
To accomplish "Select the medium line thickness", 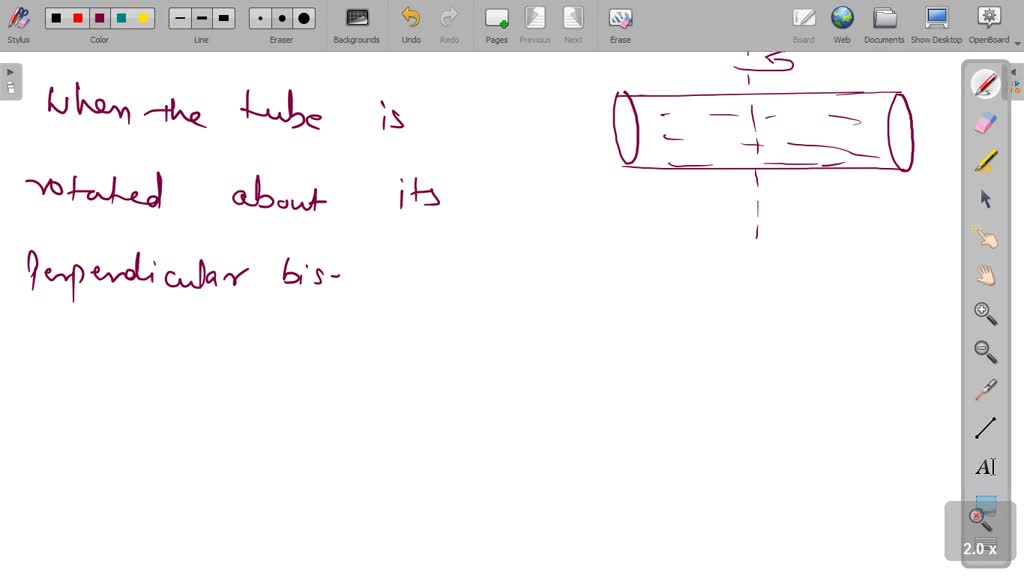I will pyautogui.click(x=200, y=17).
